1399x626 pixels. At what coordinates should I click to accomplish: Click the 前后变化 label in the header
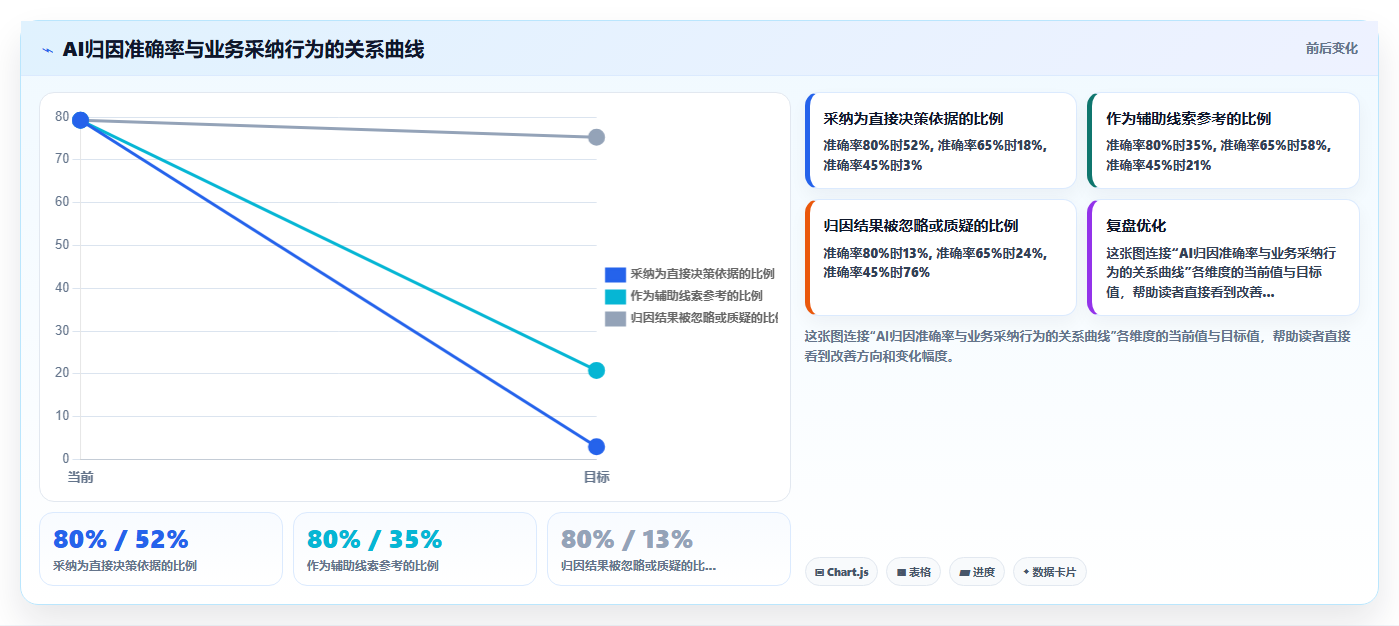1331,49
